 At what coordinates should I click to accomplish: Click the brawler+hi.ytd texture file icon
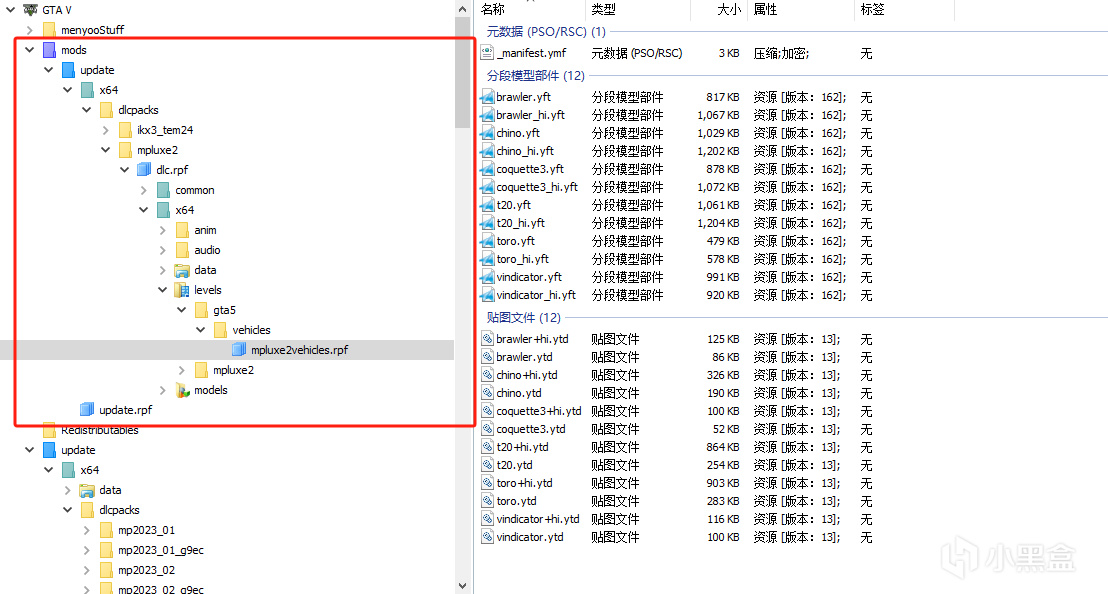(x=488, y=338)
